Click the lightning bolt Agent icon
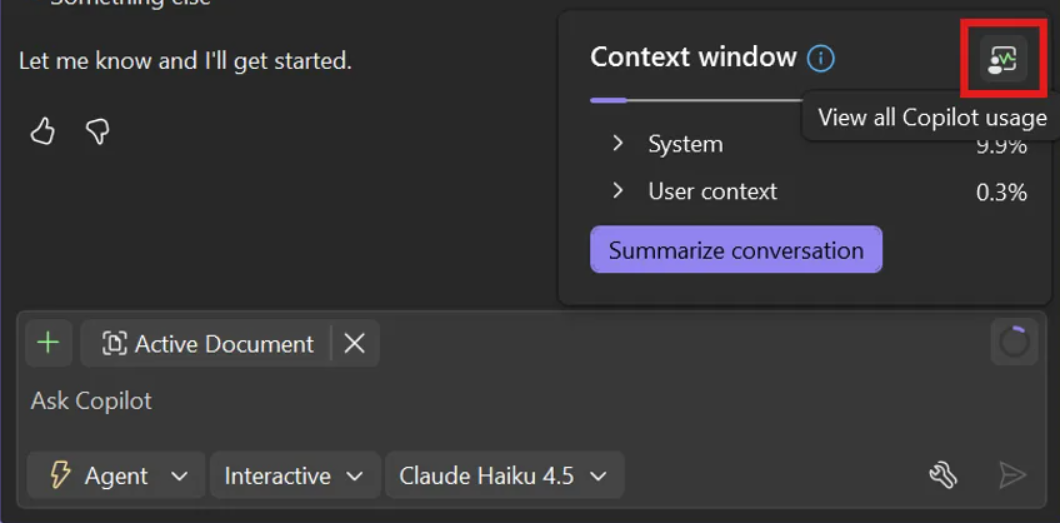Viewport: 1060px width, 523px height. 61,476
